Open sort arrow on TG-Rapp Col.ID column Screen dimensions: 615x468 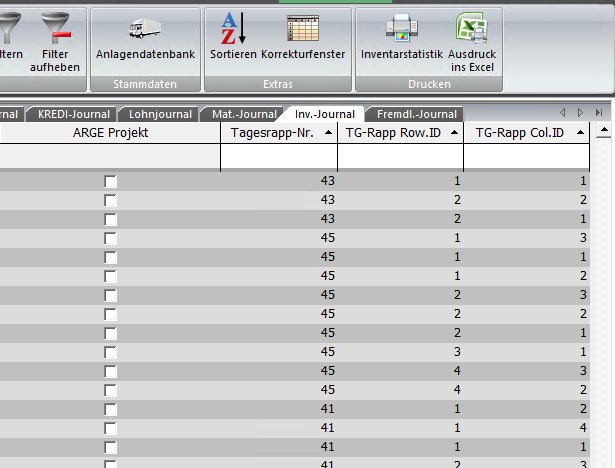(x=580, y=133)
